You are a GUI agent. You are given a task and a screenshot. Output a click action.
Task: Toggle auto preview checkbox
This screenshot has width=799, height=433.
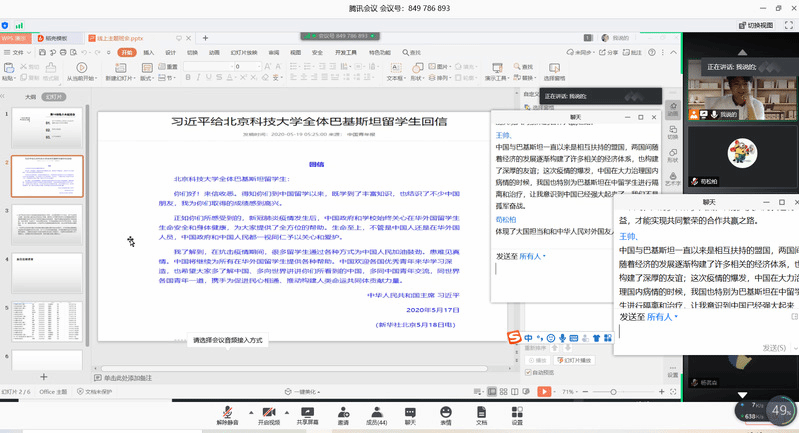528,372
